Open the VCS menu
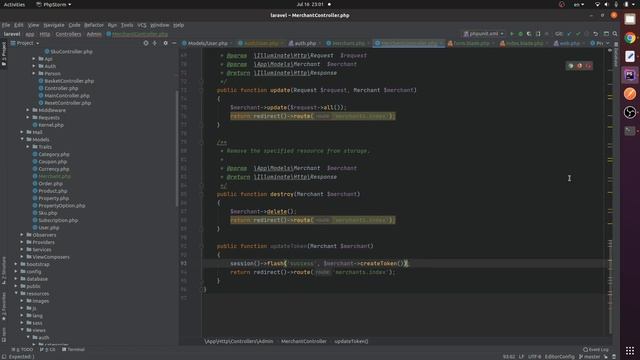Viewport: 640px width, 360px height. [142, 25]
